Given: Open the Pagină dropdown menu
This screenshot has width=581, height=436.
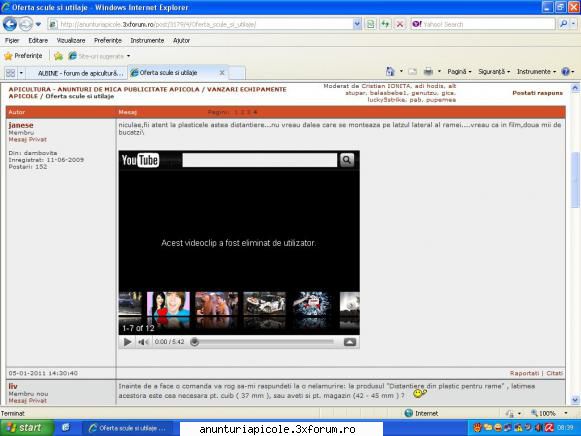Looking at the screenshot, I should click(459, 71).
